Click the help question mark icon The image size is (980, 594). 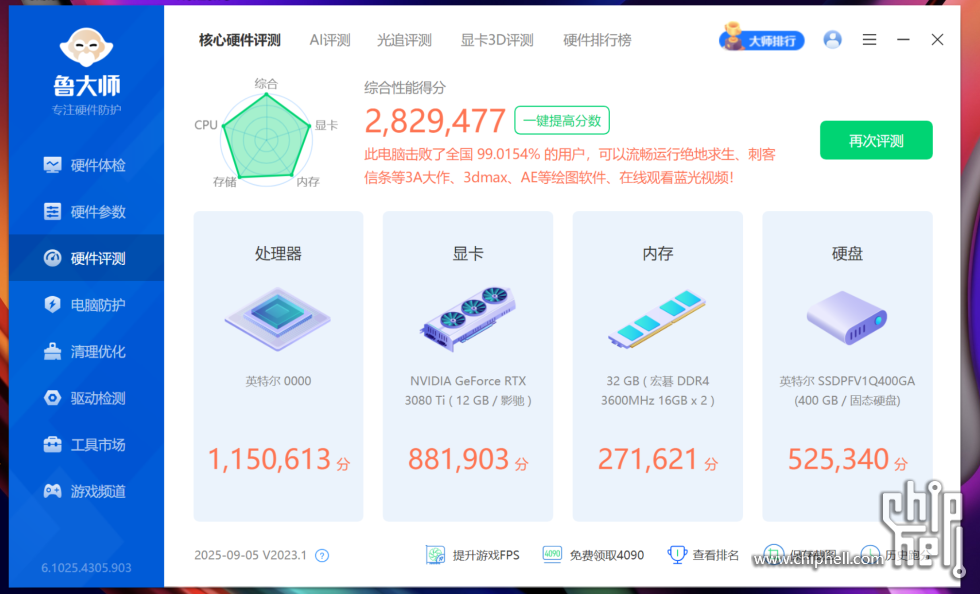[x=322, y=555]
